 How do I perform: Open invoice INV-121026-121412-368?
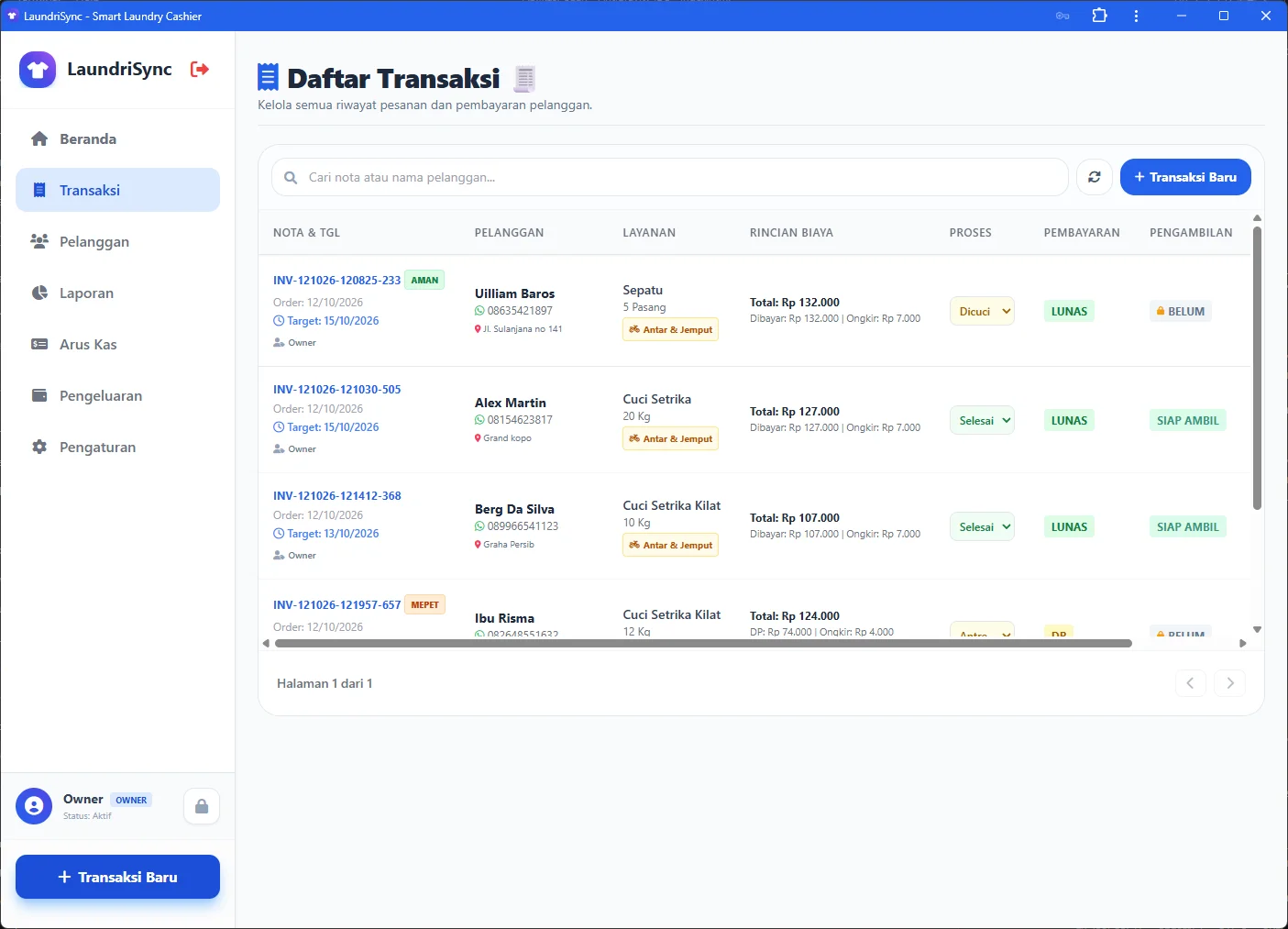click(336, 496)
